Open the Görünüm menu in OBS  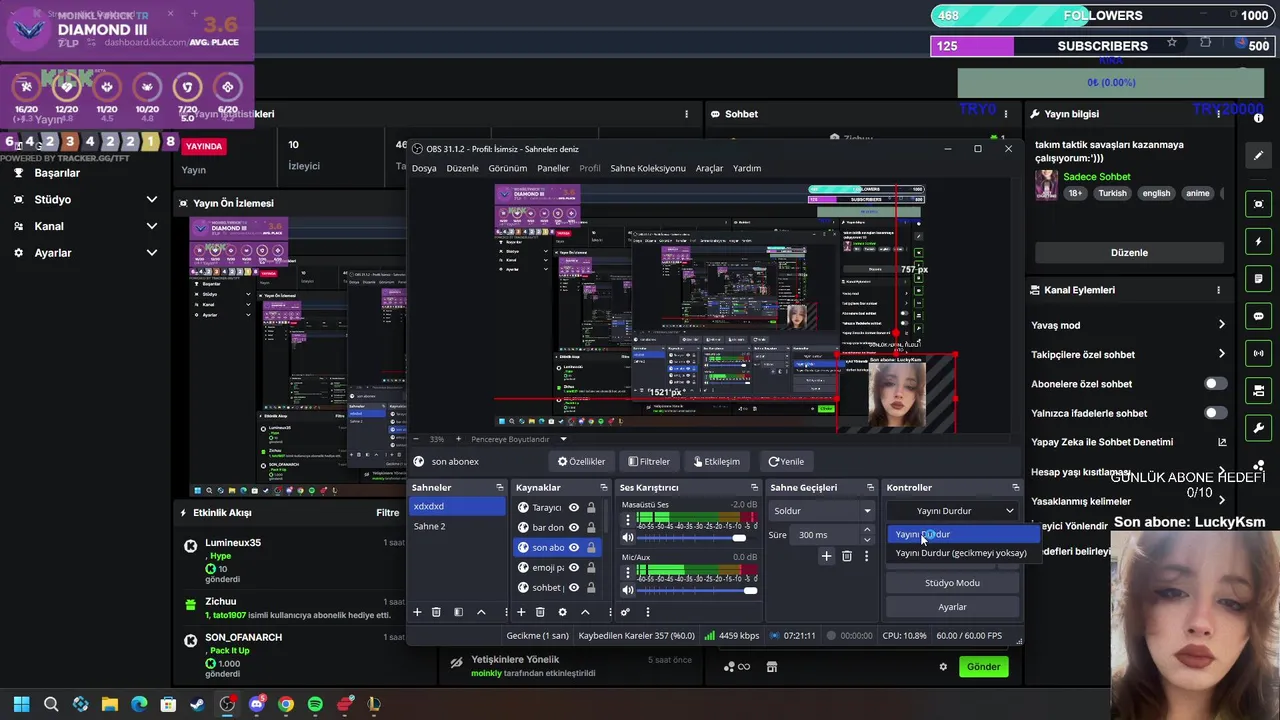pos(507,168)
